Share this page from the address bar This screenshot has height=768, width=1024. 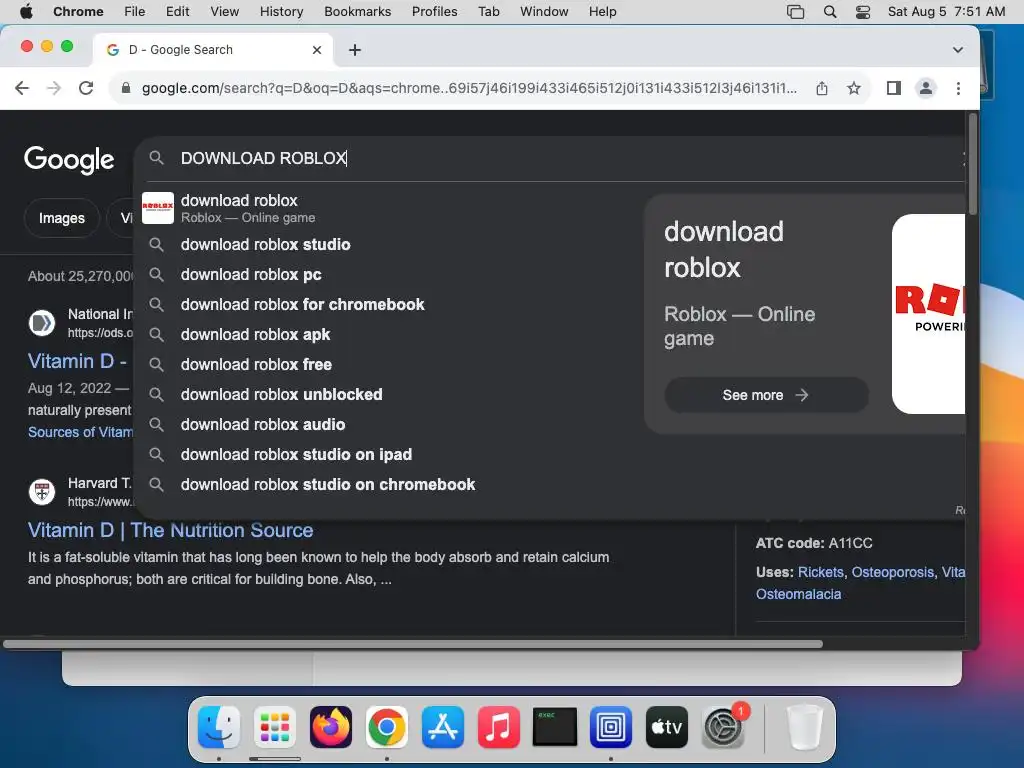pos(822,88)
